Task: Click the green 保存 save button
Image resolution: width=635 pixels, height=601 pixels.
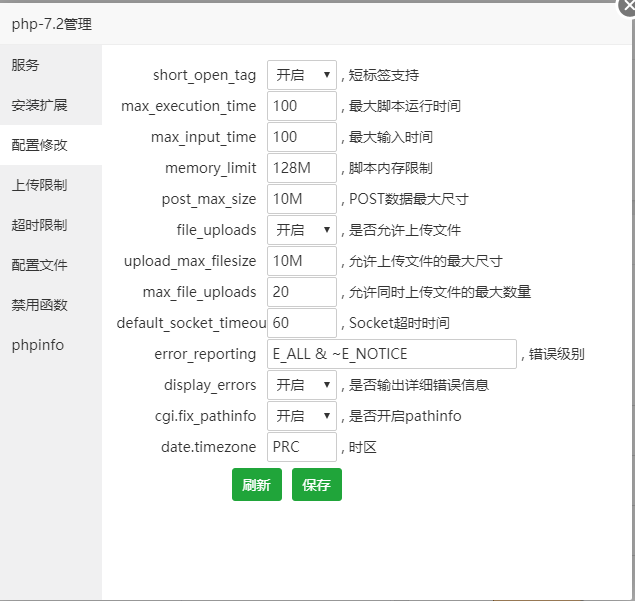Action: point(317,484)
